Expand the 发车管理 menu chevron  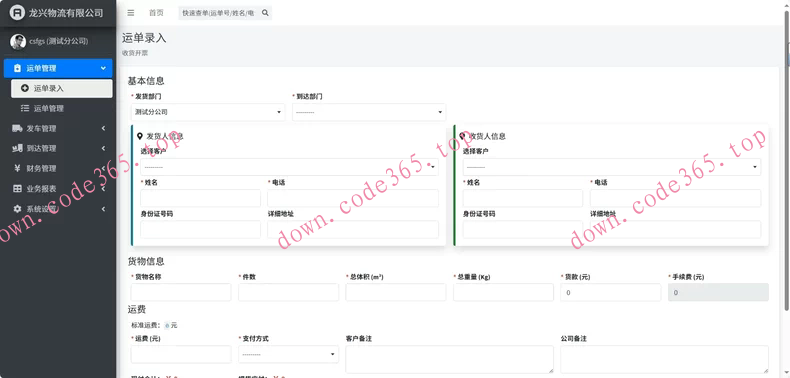pyautogui.click(x=103, y=129)
